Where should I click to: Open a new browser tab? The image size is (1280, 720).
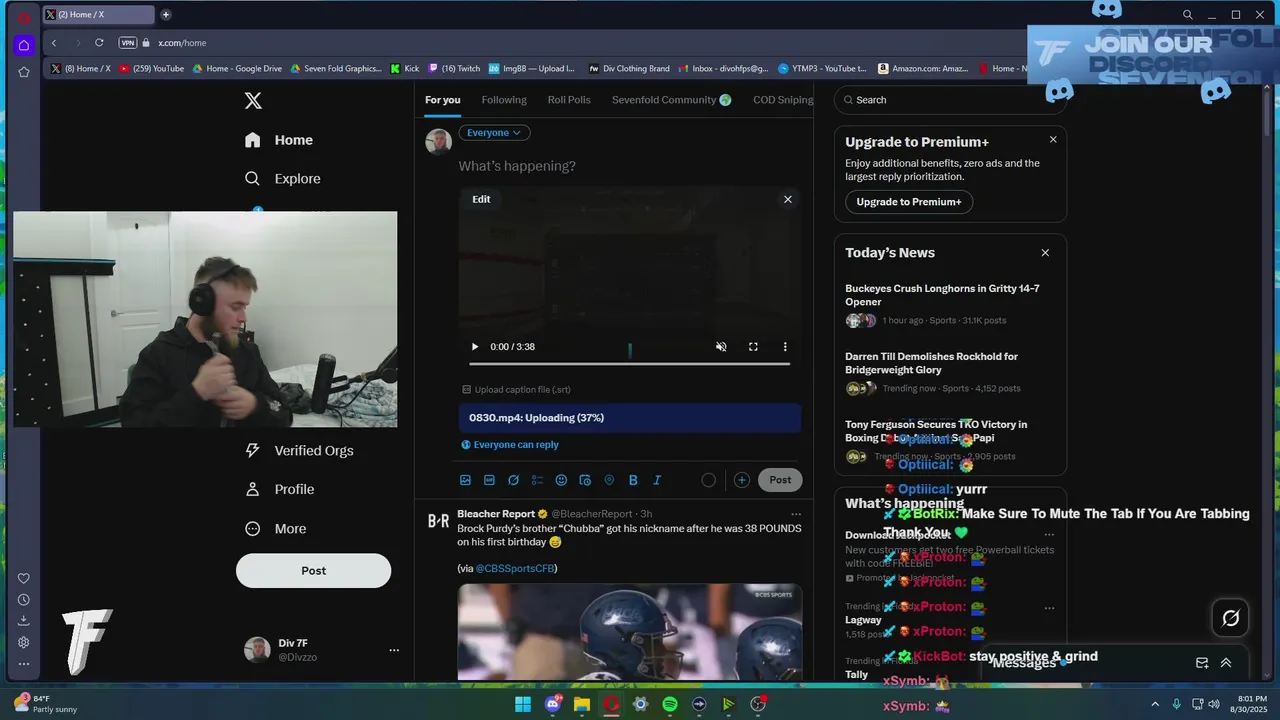coord(166,15)
